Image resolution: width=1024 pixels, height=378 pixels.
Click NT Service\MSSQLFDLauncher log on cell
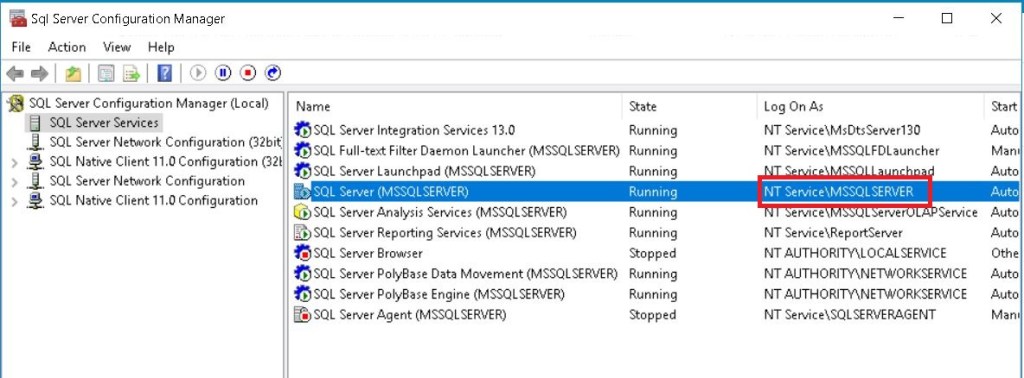coord(851,151)
